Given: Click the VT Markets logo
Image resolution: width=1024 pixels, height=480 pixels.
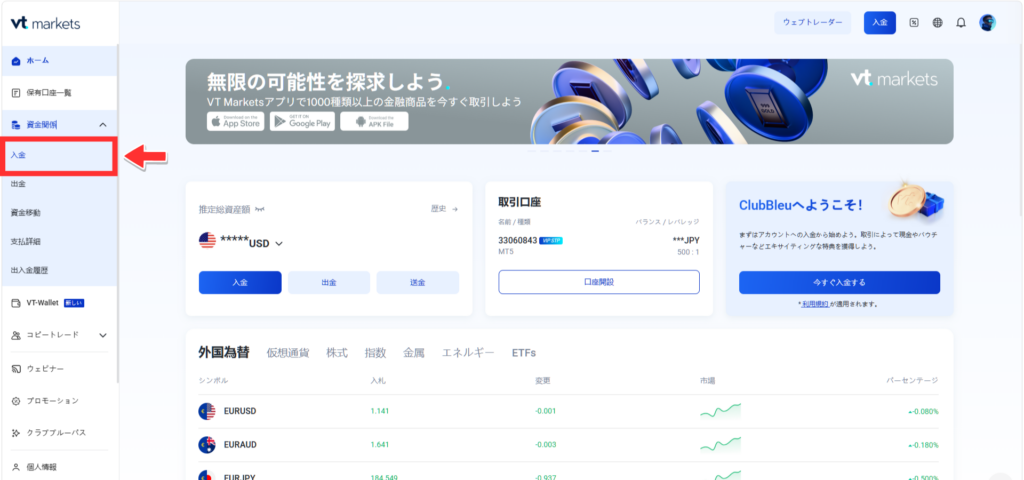Looking at the screenshot, I should pyautogui.click(x=46, y=24).
